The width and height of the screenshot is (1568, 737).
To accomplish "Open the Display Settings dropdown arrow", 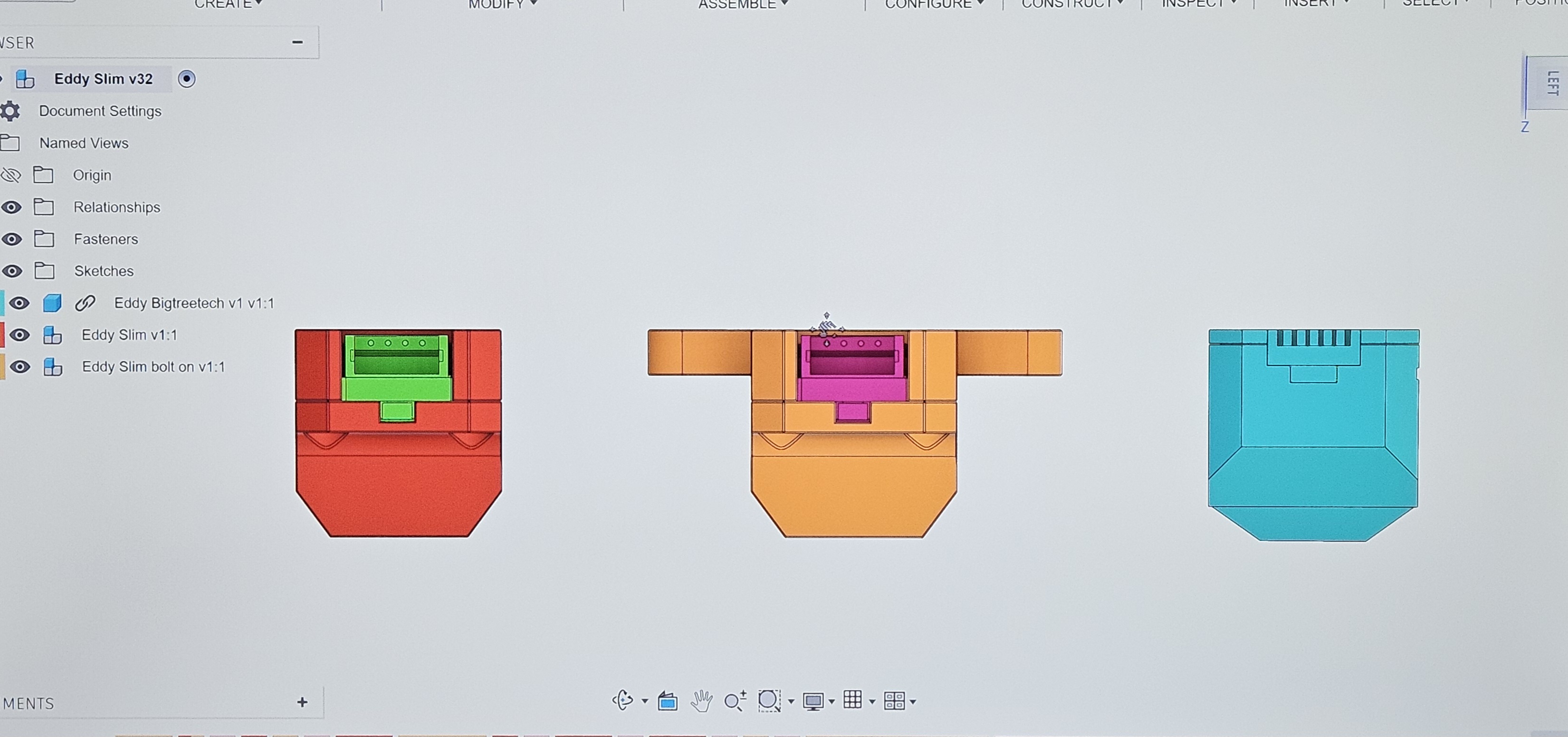I will click(x=832, y=702).
